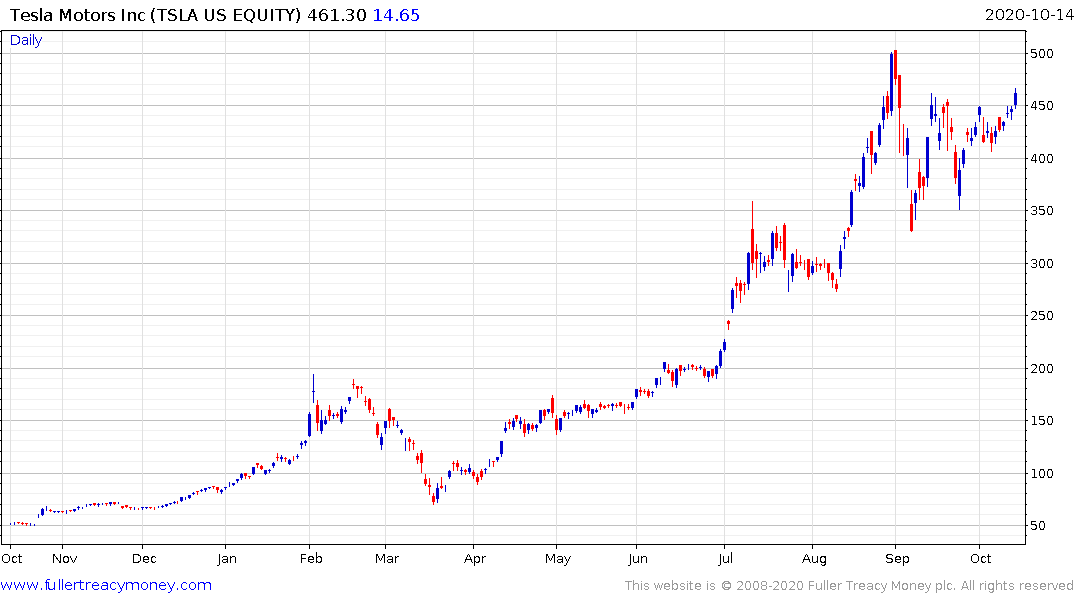Click the Jun label on time axis
This screenshot has height=600, width=1075.
[x=638, y=558]
